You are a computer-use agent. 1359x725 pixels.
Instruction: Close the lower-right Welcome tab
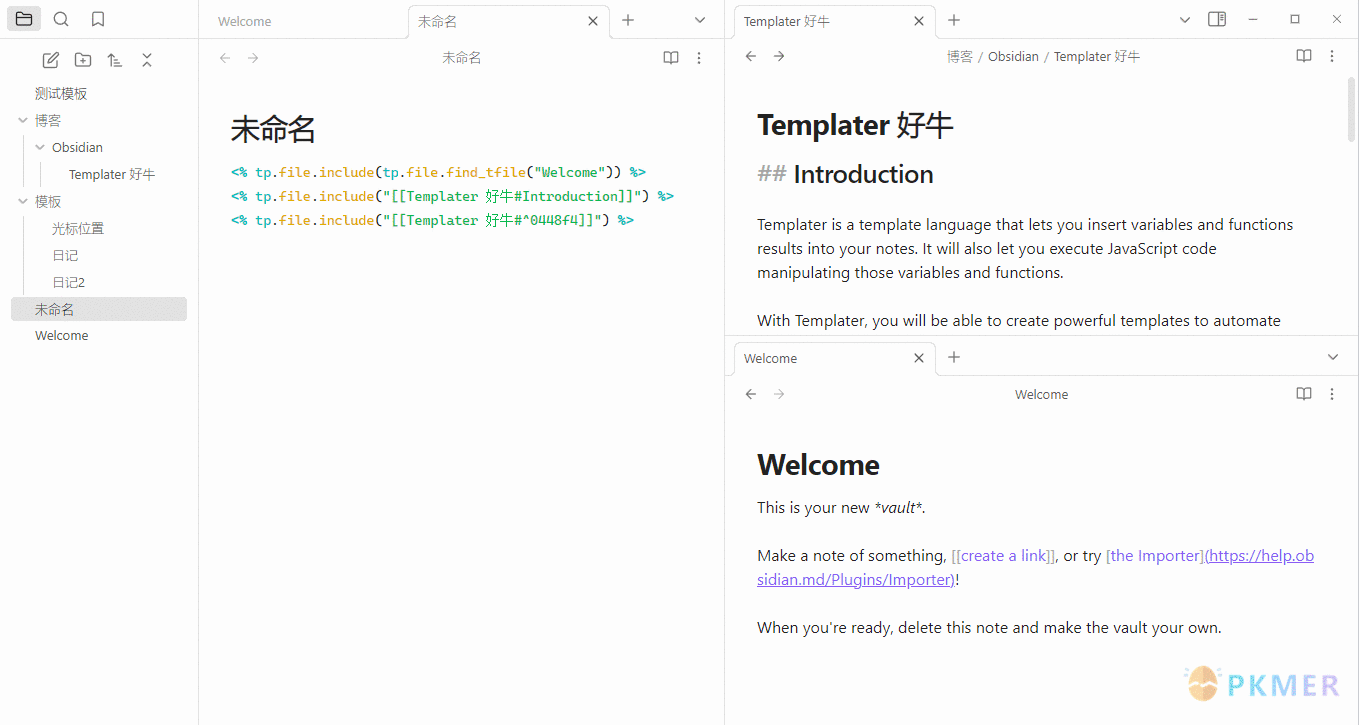919,358
